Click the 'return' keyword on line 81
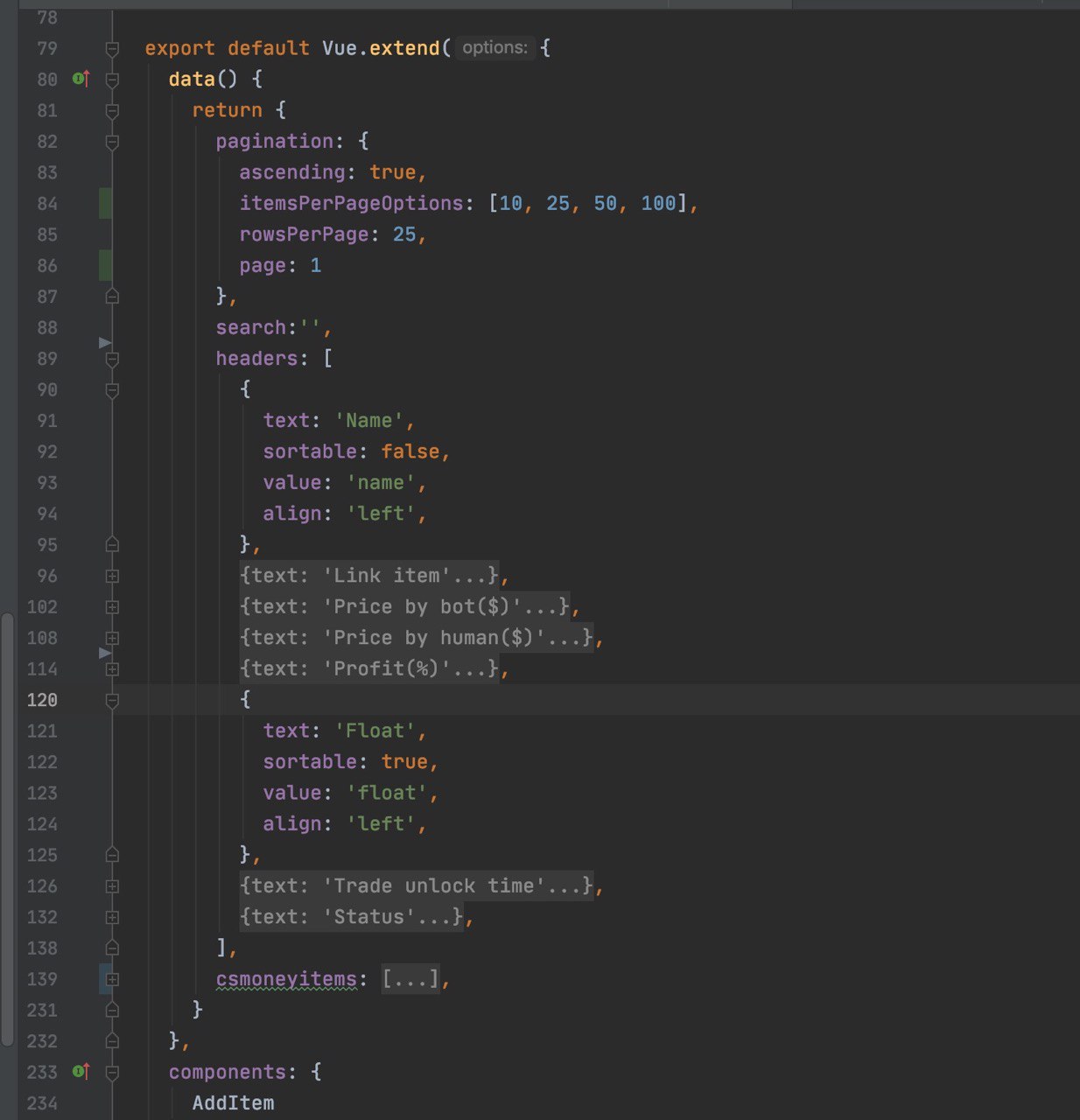Image resolution: width=1080 pixels, height=1120 pixels. (x=228, y=110)
